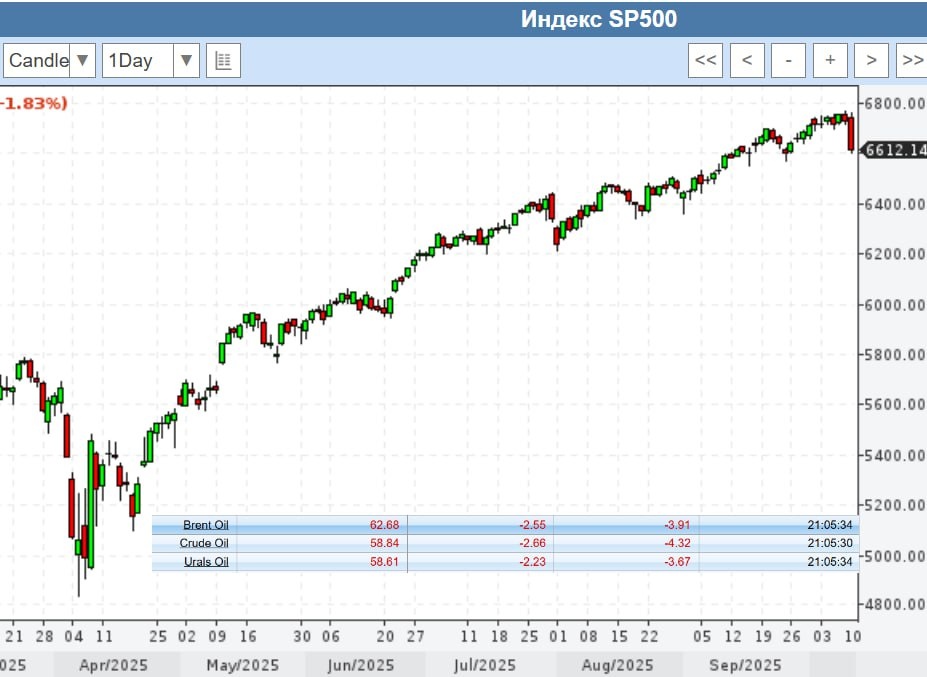Click the -1.83% change label
The width and height of the screenshot is (927, 677).
(34, 103)
